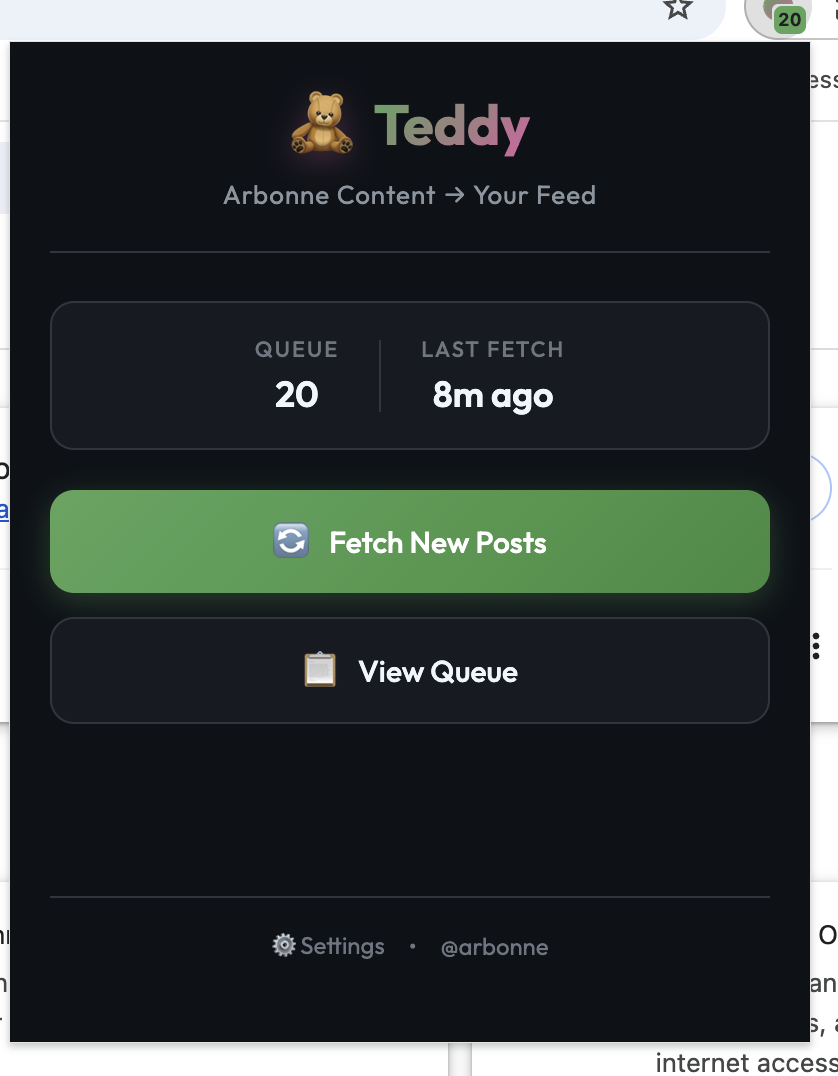Click the LAST FETCH label
The height and width of the screenshot is (1076, 838).
pos(493,350)
